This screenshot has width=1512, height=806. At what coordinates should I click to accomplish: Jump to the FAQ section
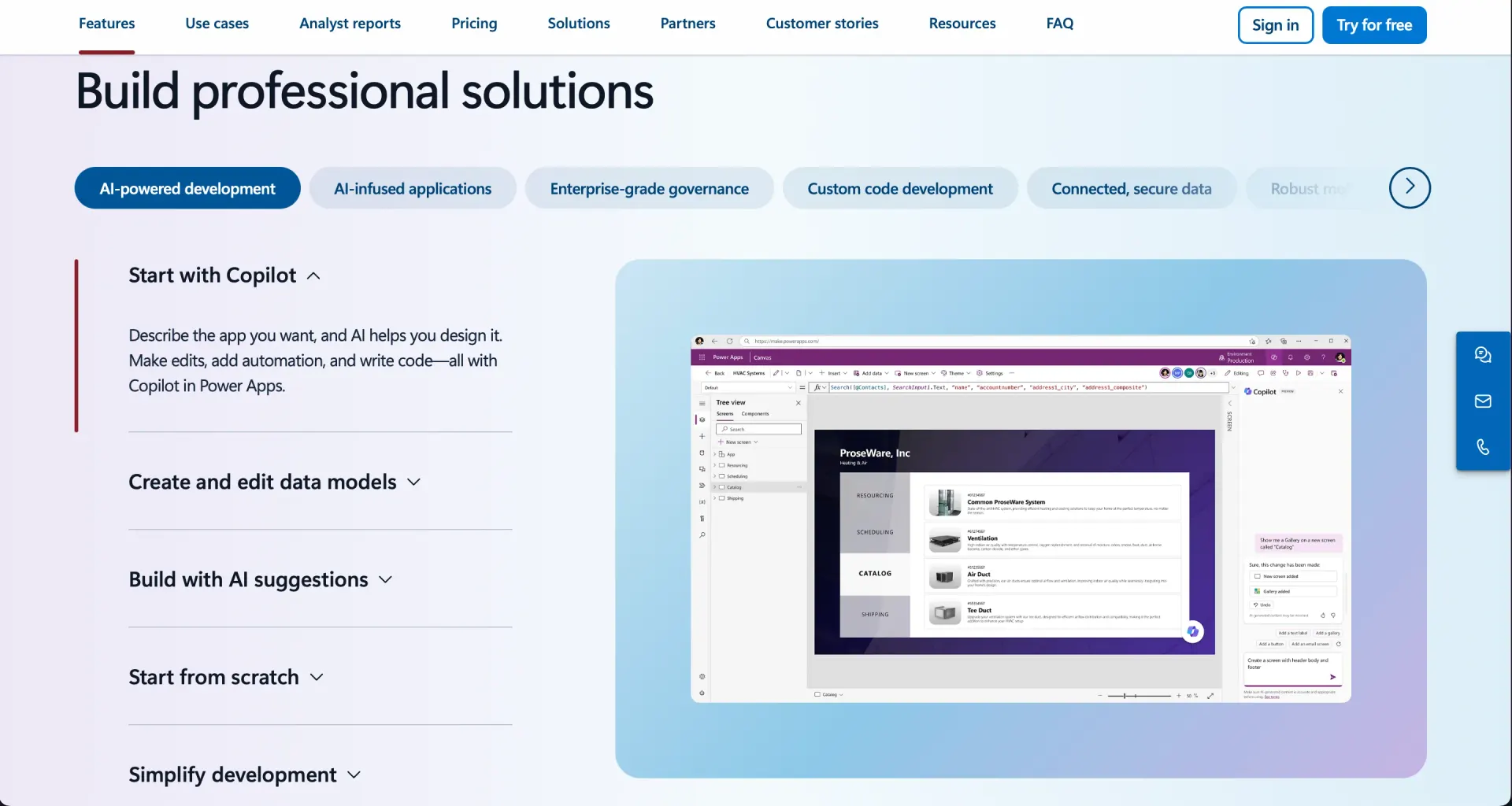[1060, 24]
